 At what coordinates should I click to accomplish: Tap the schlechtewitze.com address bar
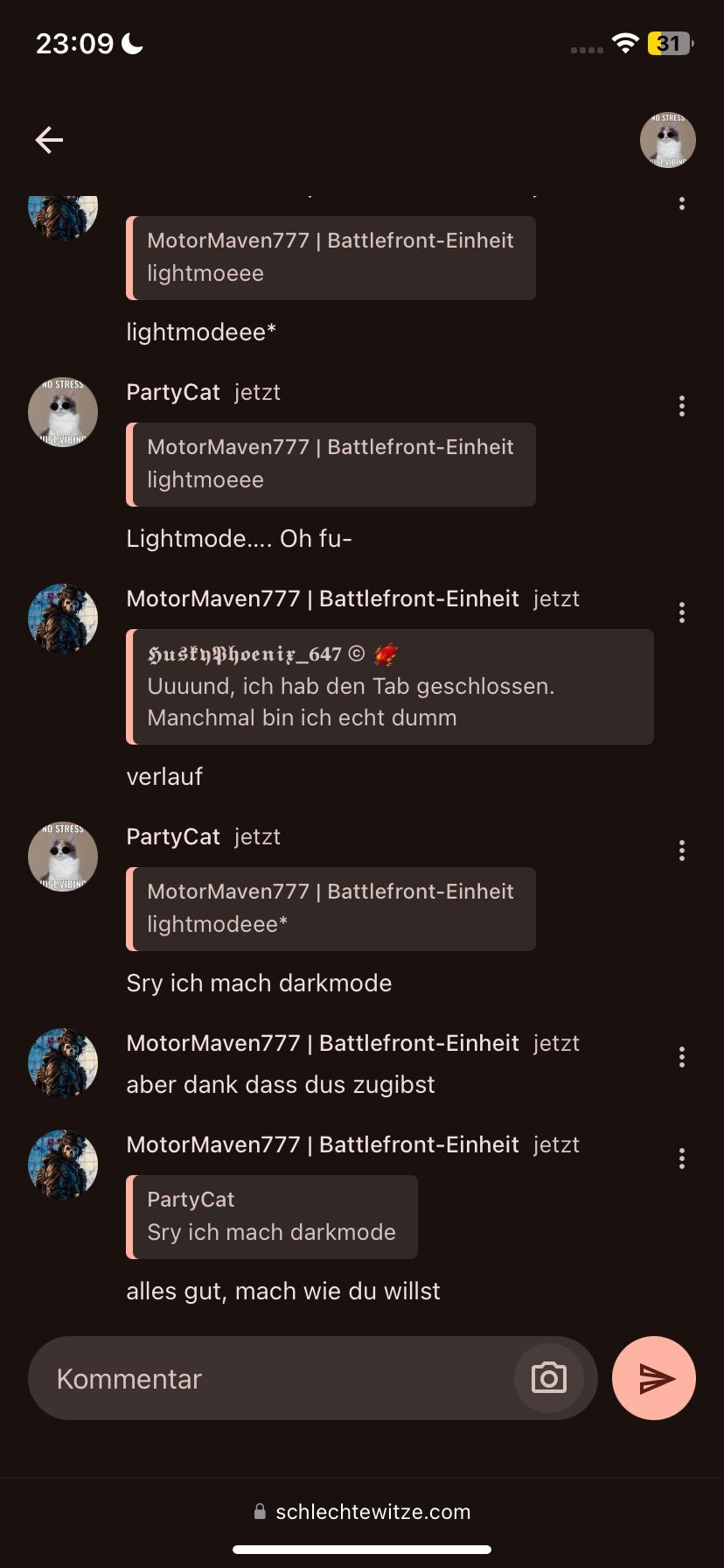pyautogui.click(x=362, y=1511)
